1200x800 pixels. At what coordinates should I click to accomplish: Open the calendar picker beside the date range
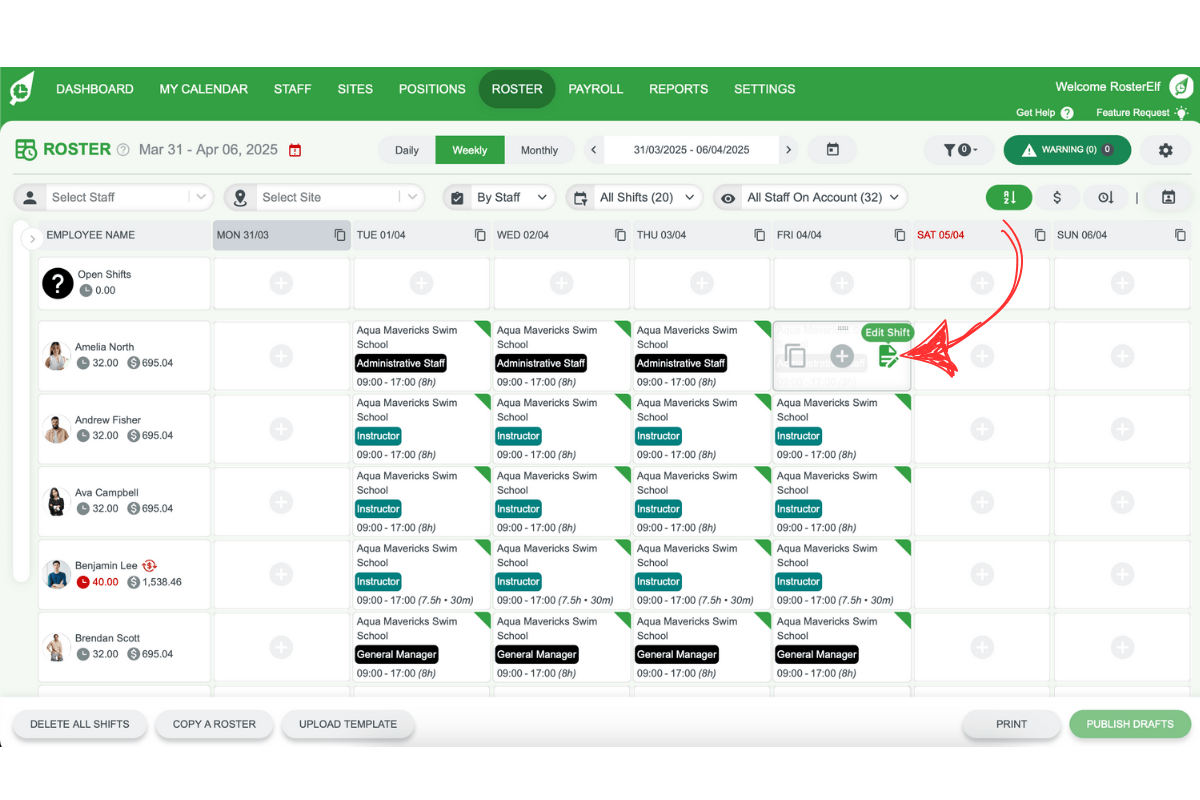click(x=833, y=149)
